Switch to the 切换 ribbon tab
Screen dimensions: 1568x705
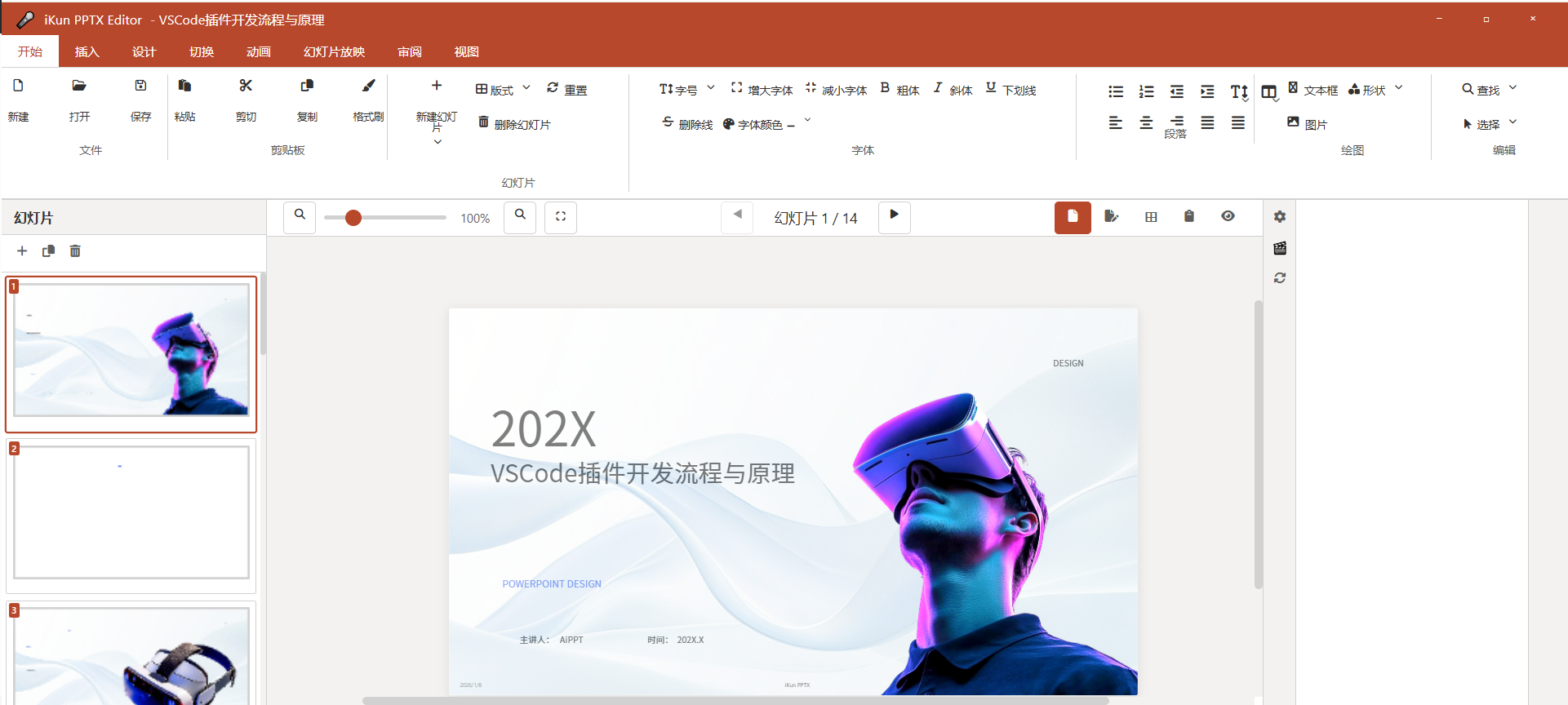(x=201, y=51)
